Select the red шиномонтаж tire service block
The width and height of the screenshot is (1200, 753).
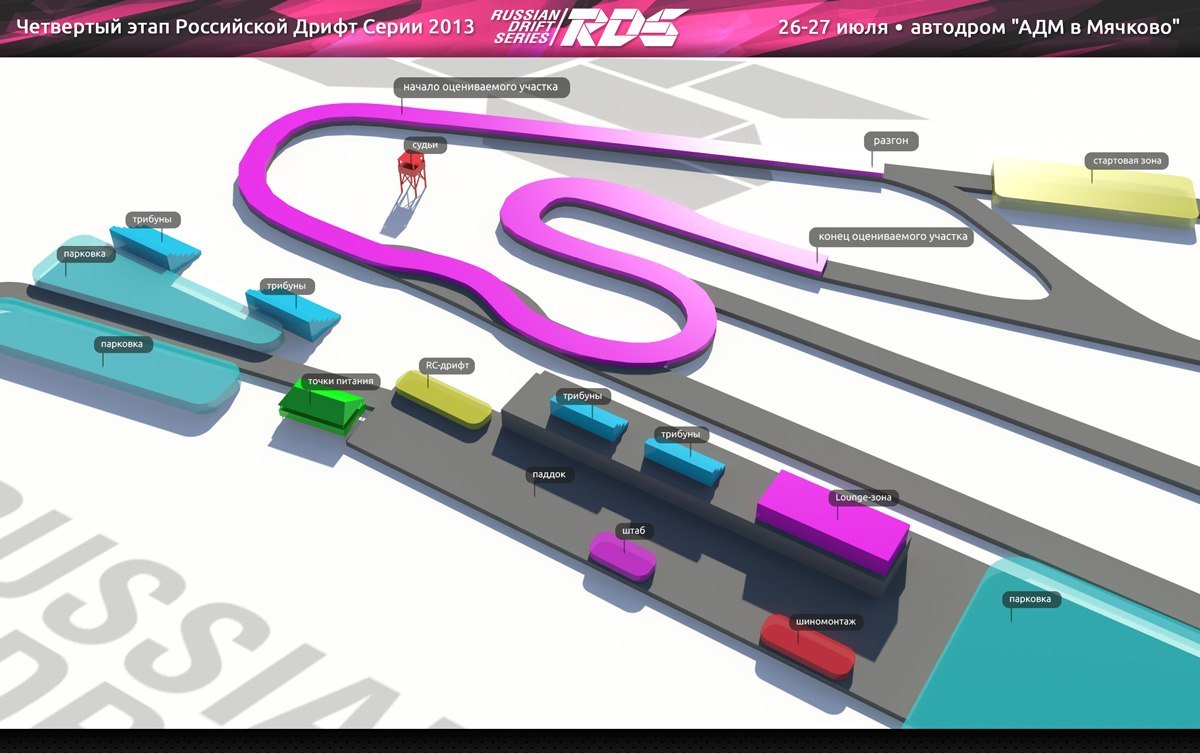tap(807, 647)
